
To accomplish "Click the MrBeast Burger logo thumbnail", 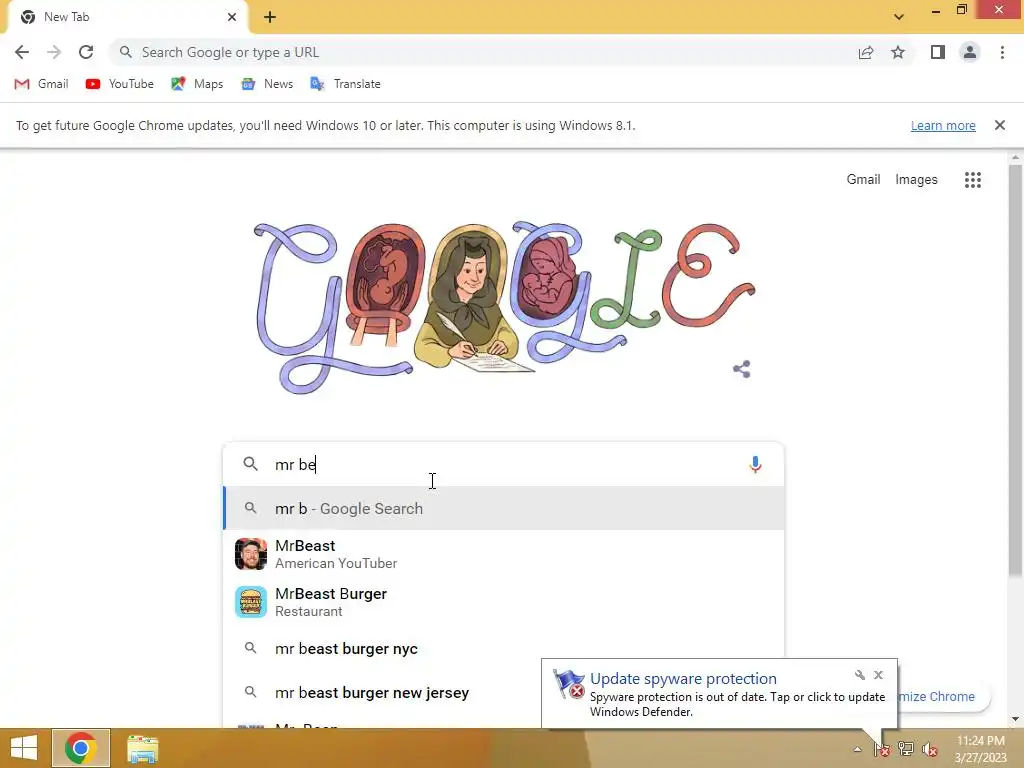I will [x=251, y=602].
